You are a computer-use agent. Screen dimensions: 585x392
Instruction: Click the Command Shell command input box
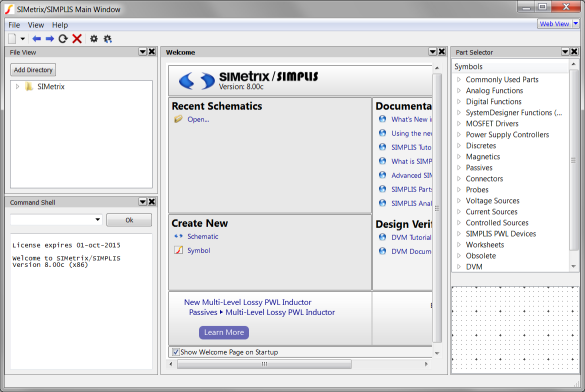pyautogui.click(x=56, y=220)
